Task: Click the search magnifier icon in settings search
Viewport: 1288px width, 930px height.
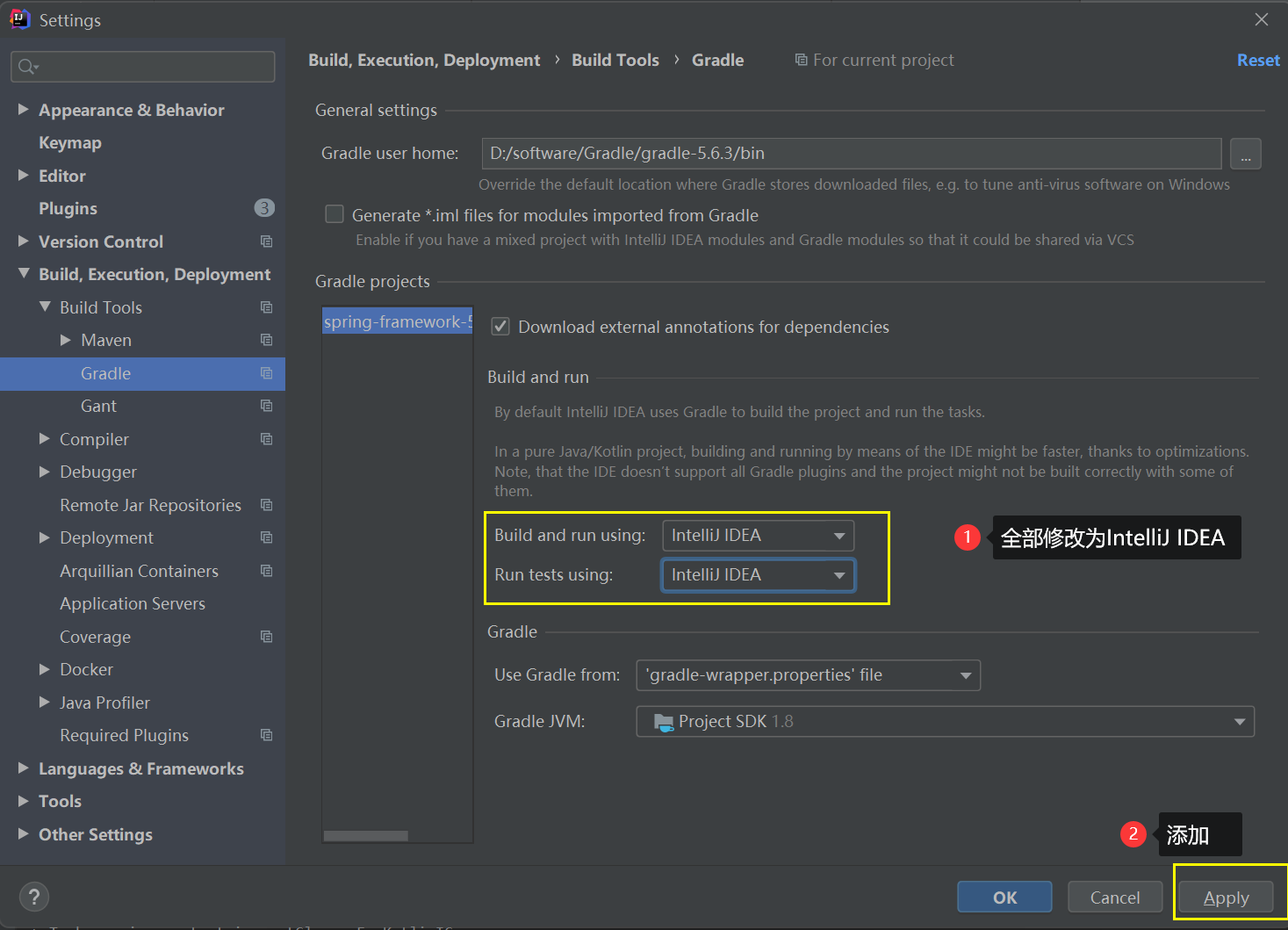Action: coord(27,67)
